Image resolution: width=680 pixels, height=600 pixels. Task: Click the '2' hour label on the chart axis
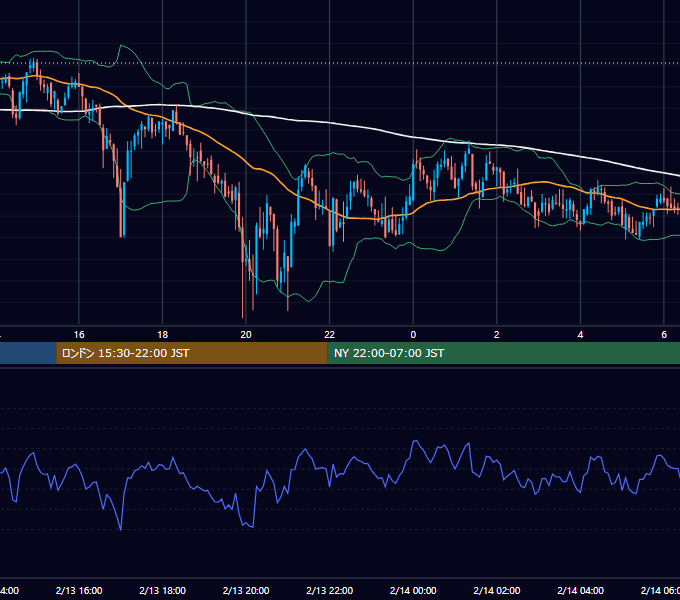497,335
